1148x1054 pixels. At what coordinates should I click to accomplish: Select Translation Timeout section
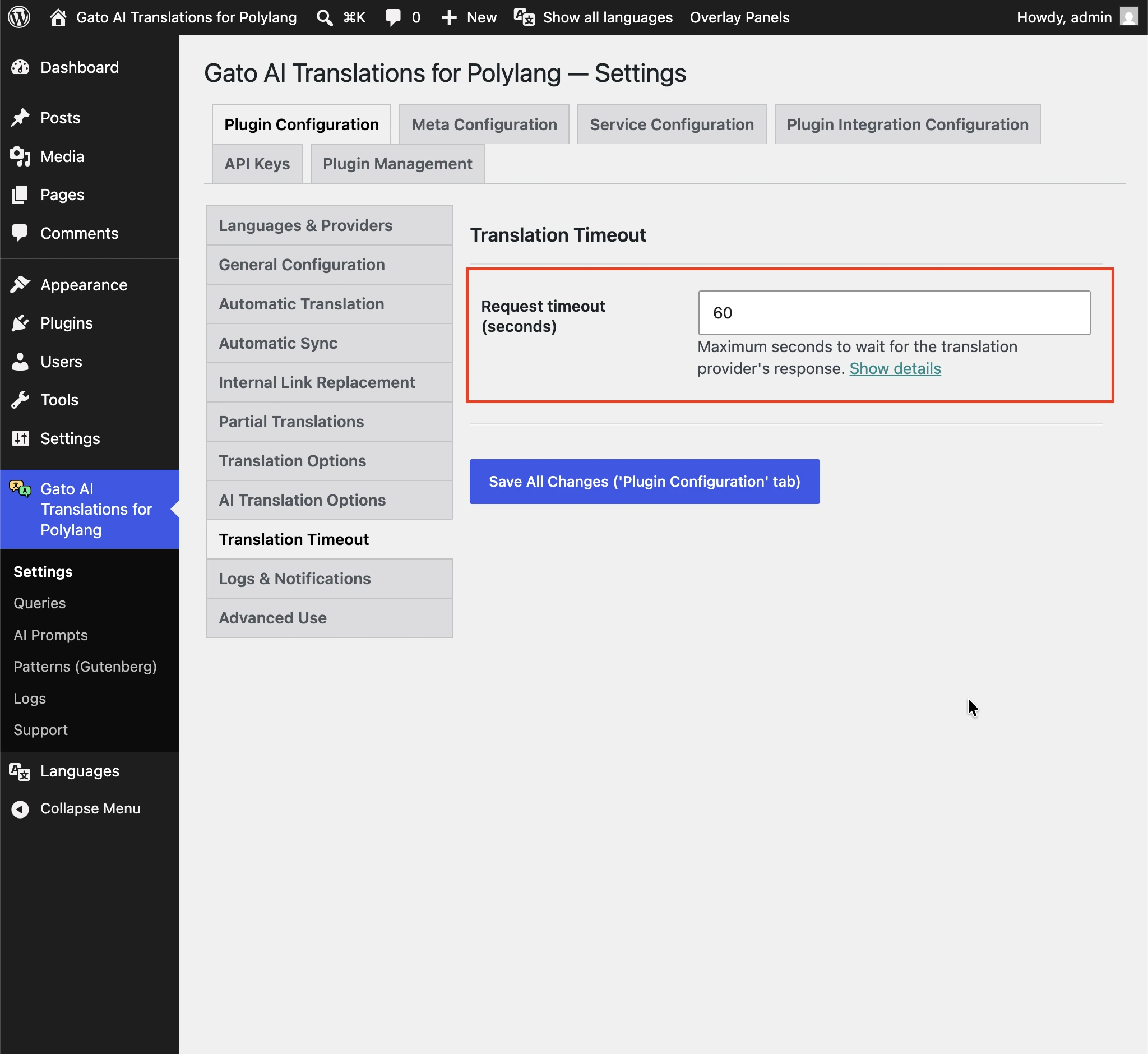330,539
